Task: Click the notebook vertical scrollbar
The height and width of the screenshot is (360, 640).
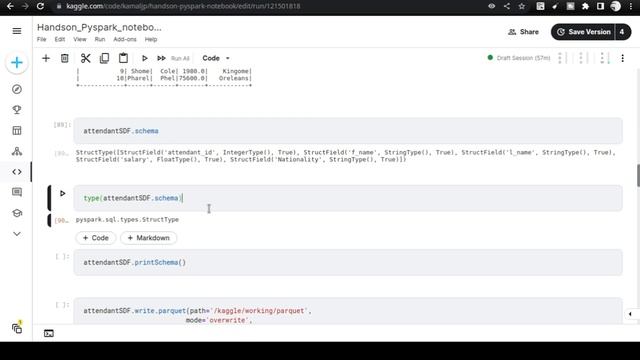Action: pos(638,176)
